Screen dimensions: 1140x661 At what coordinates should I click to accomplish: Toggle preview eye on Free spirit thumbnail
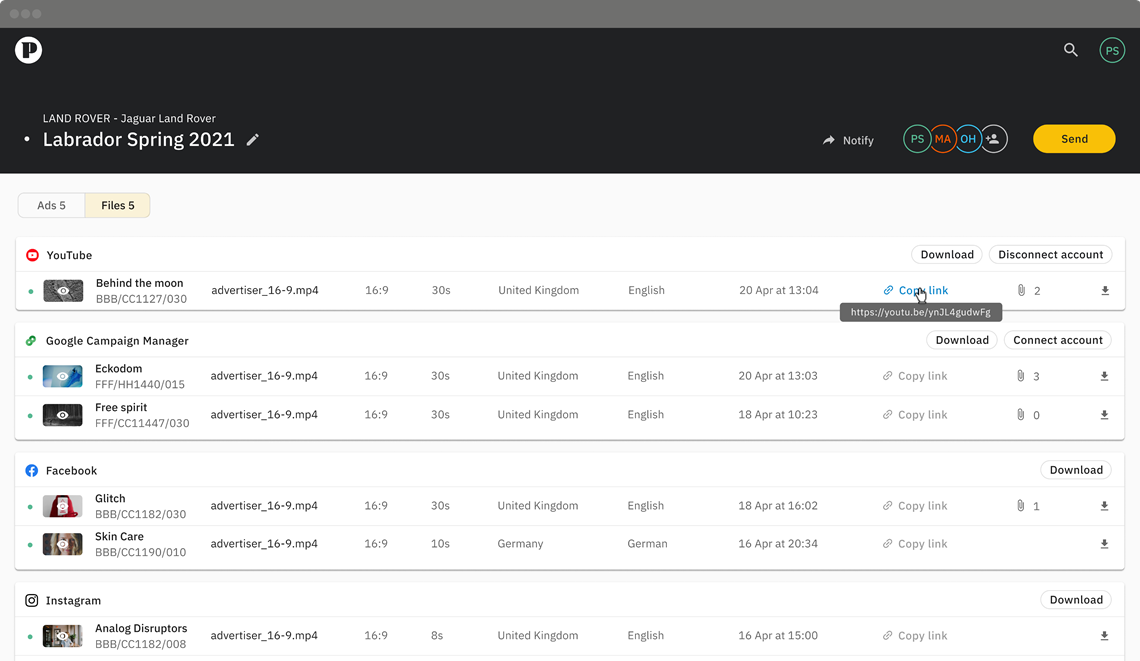coord(63,415)
